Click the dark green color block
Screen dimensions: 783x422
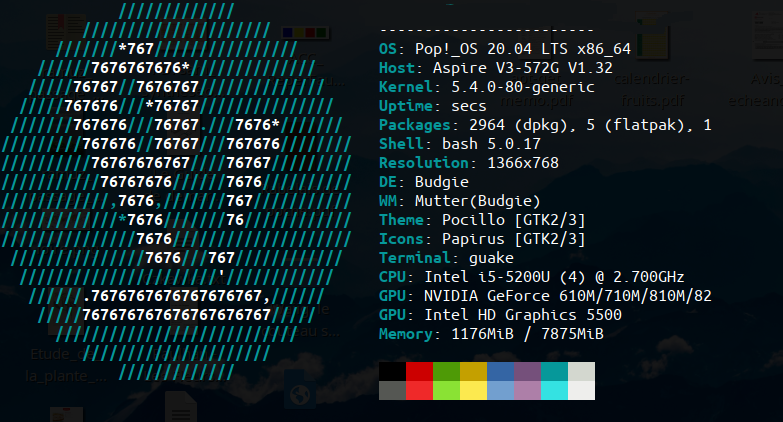click(446, 371)
